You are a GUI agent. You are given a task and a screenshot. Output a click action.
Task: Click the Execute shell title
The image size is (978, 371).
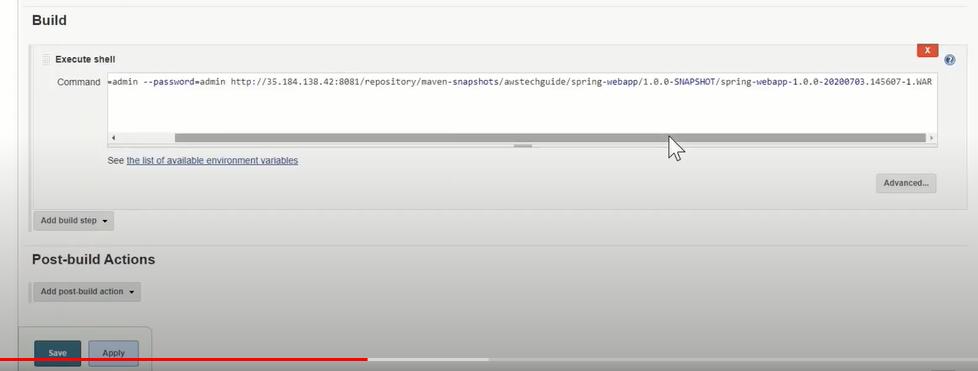click(x=85, y=59)
